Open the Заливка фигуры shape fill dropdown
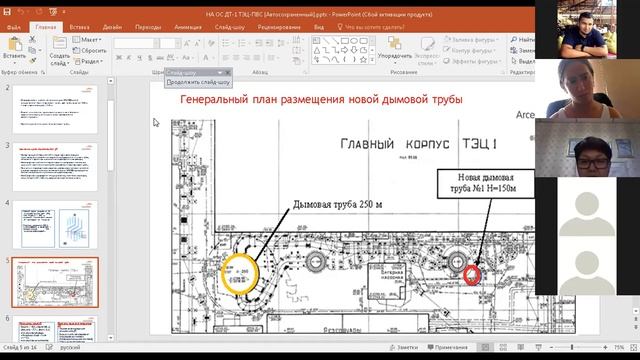The image size is (640, 360). tap(472, 40)
